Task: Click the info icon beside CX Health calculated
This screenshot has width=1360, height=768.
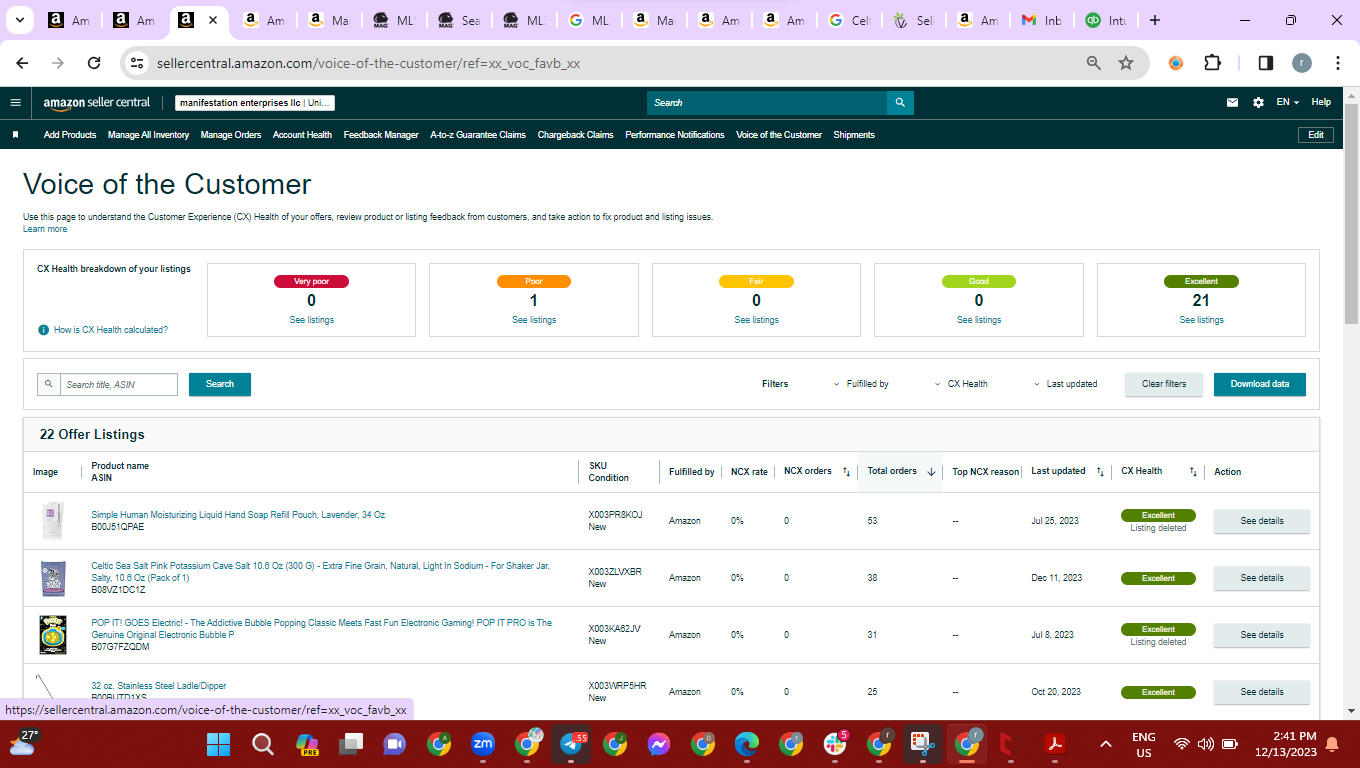Action: click(x=43, y=330)
